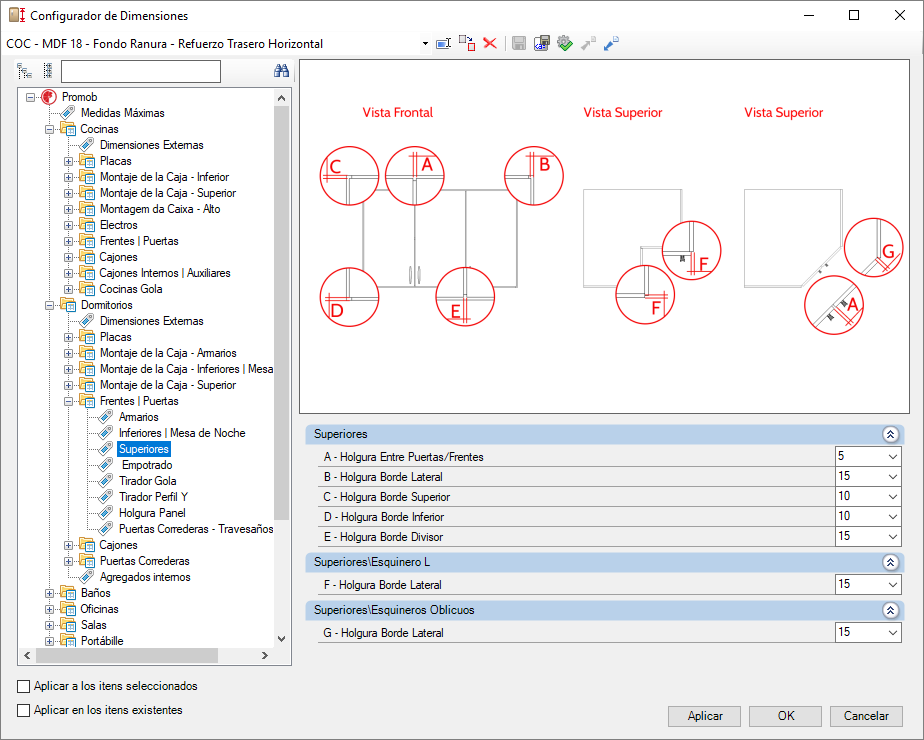The image size is (924, 740).
Task: Open the configuration name dropdown arrow
Action: [x=425, y=44]
